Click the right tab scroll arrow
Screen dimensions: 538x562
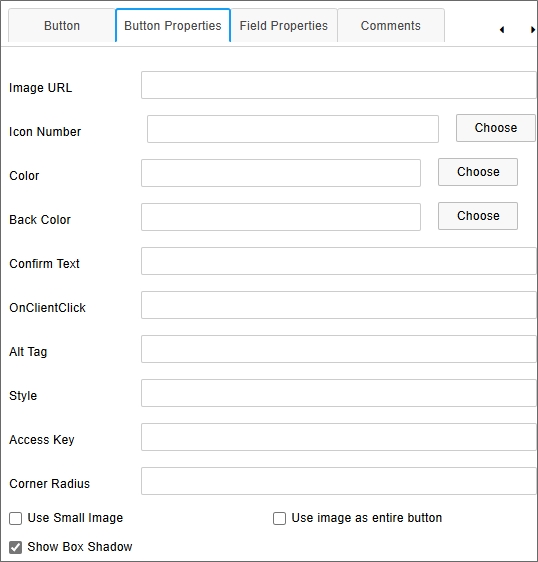coord(533,30)
